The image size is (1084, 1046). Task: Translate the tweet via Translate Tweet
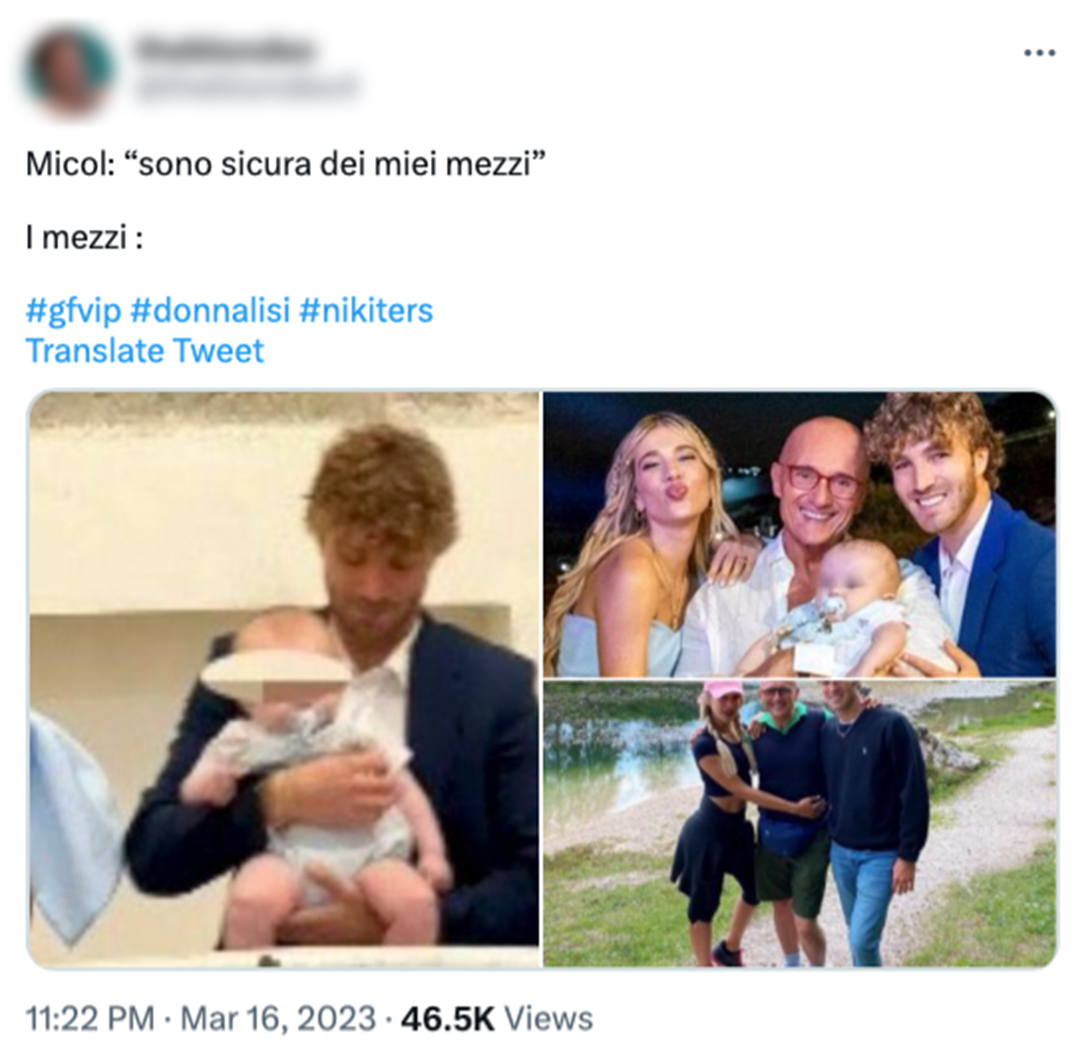(x=144, y=351)
